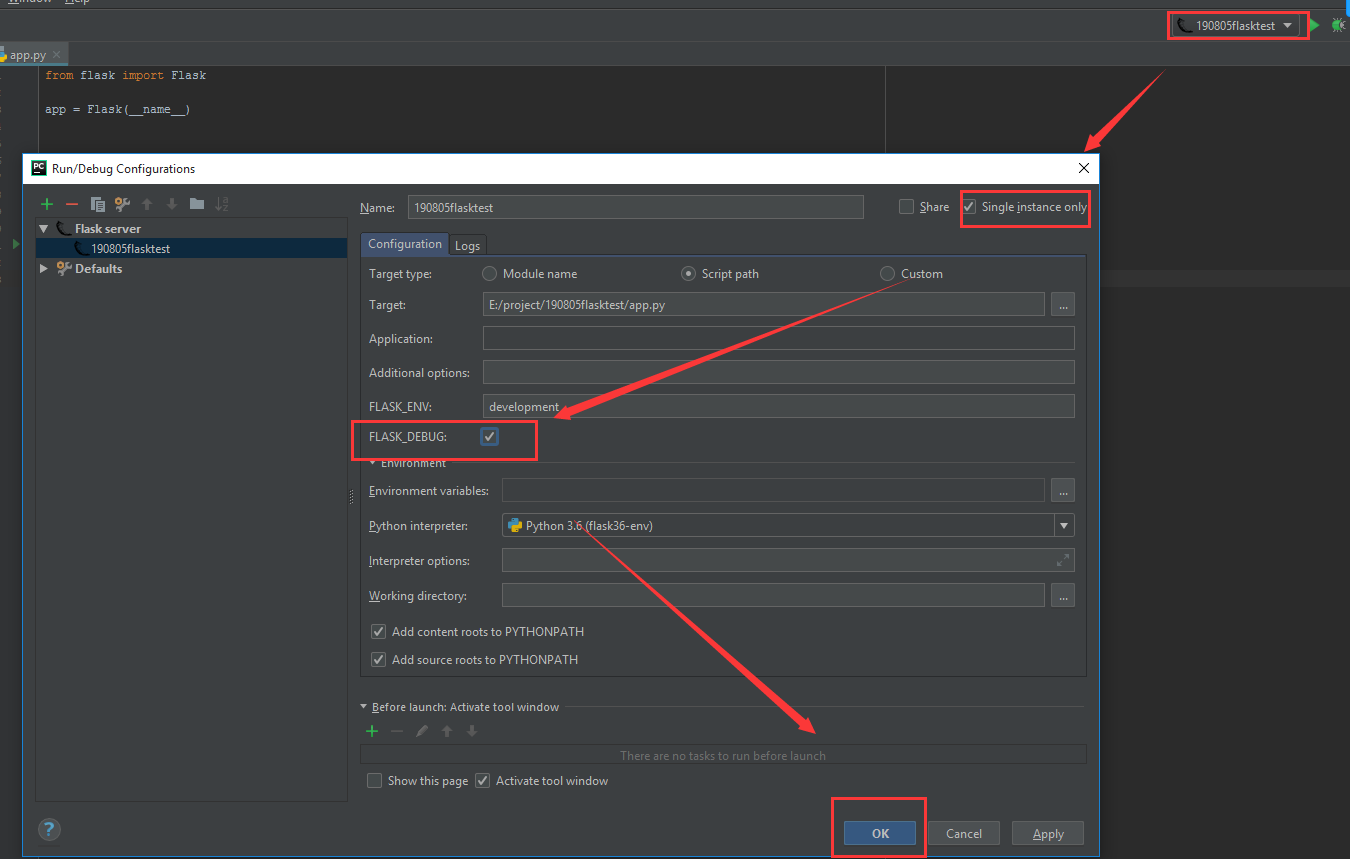Viewport: 1350px width, 859px height.
Task: Remove before launch task minus icon
Action: click(397, 731)
